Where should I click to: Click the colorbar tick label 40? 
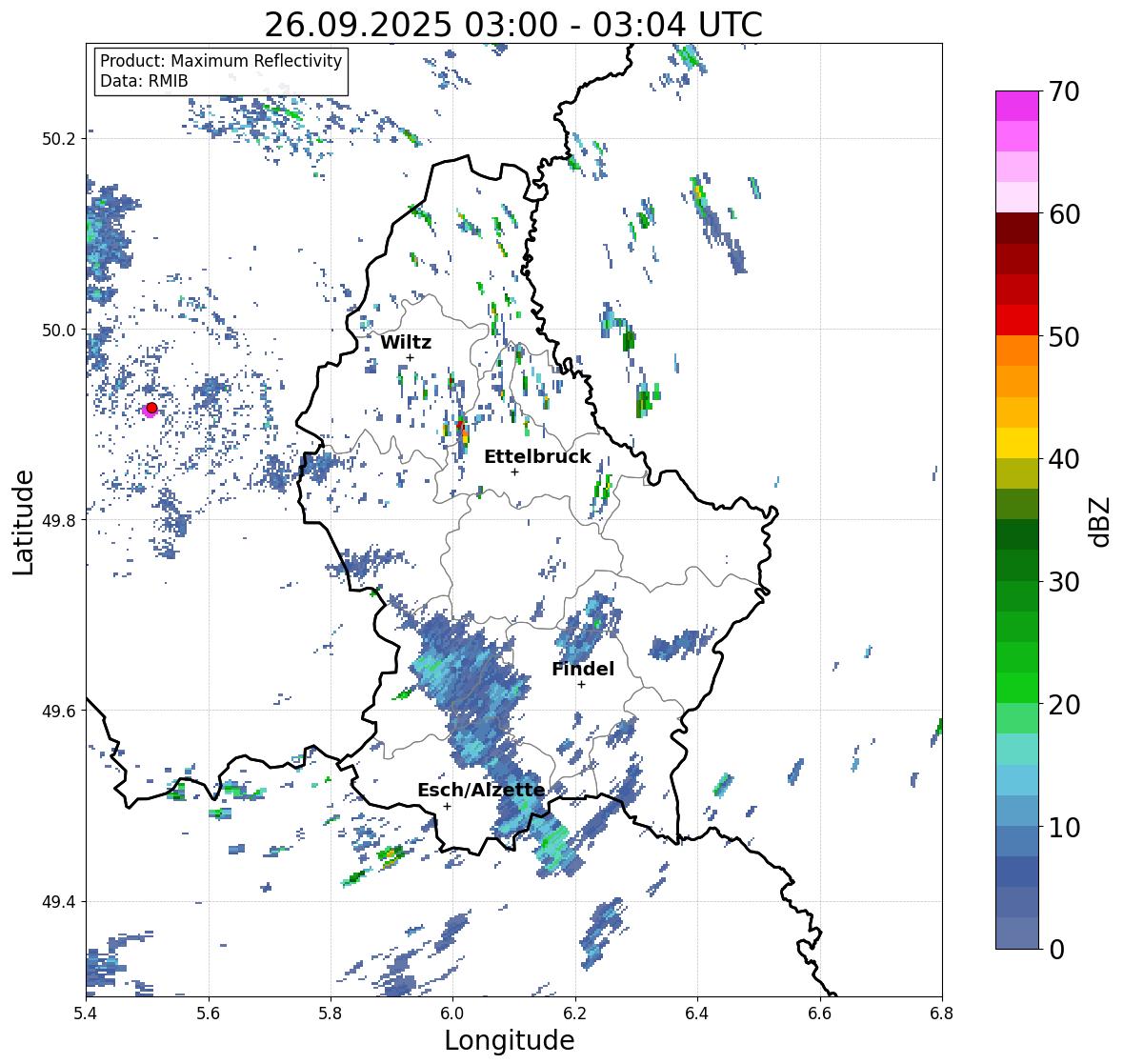pyautogui.click(x=1064, y=459)
